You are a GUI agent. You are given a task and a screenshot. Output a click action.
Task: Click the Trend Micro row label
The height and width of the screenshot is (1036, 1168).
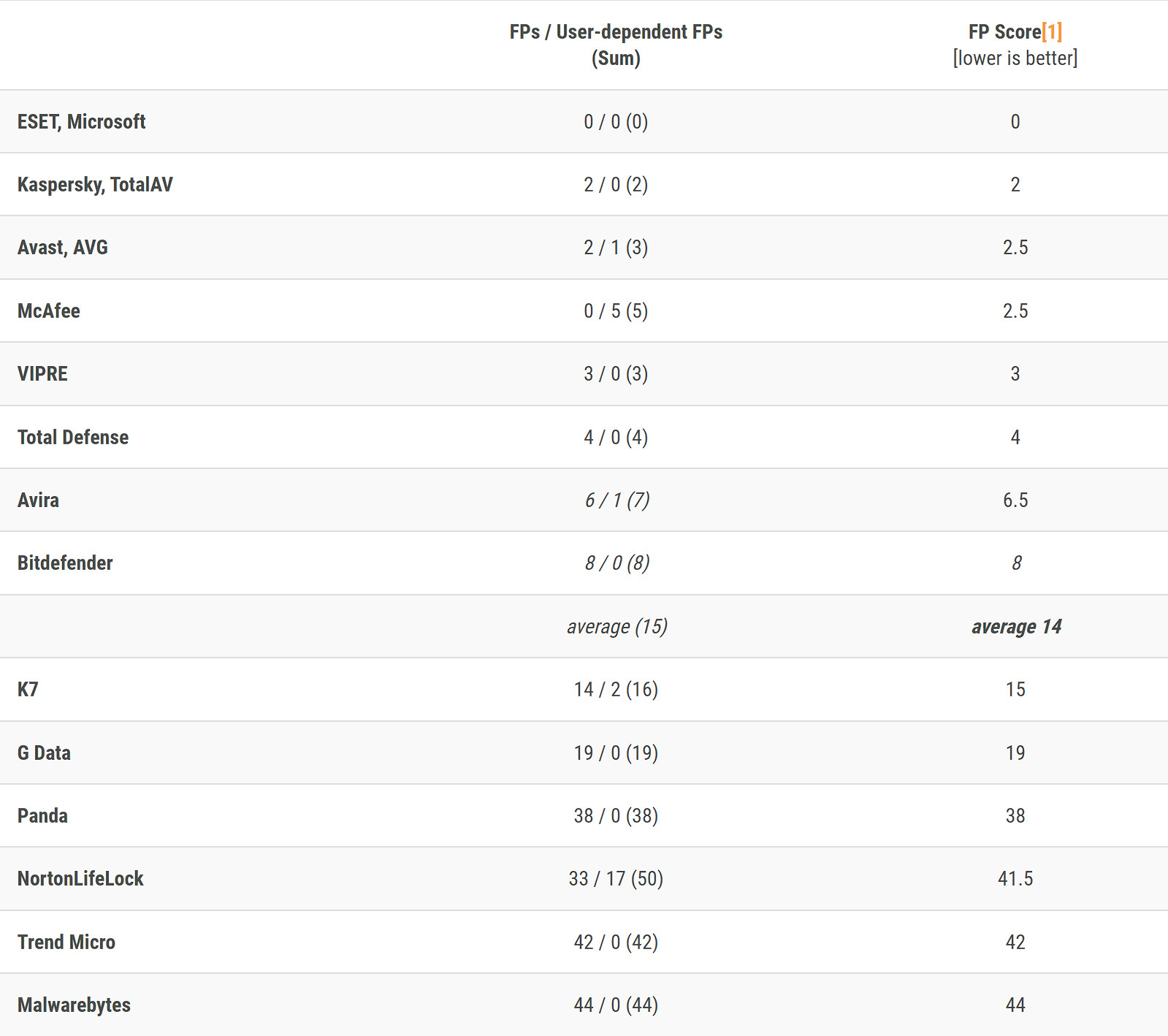click(x=66, y=942)
